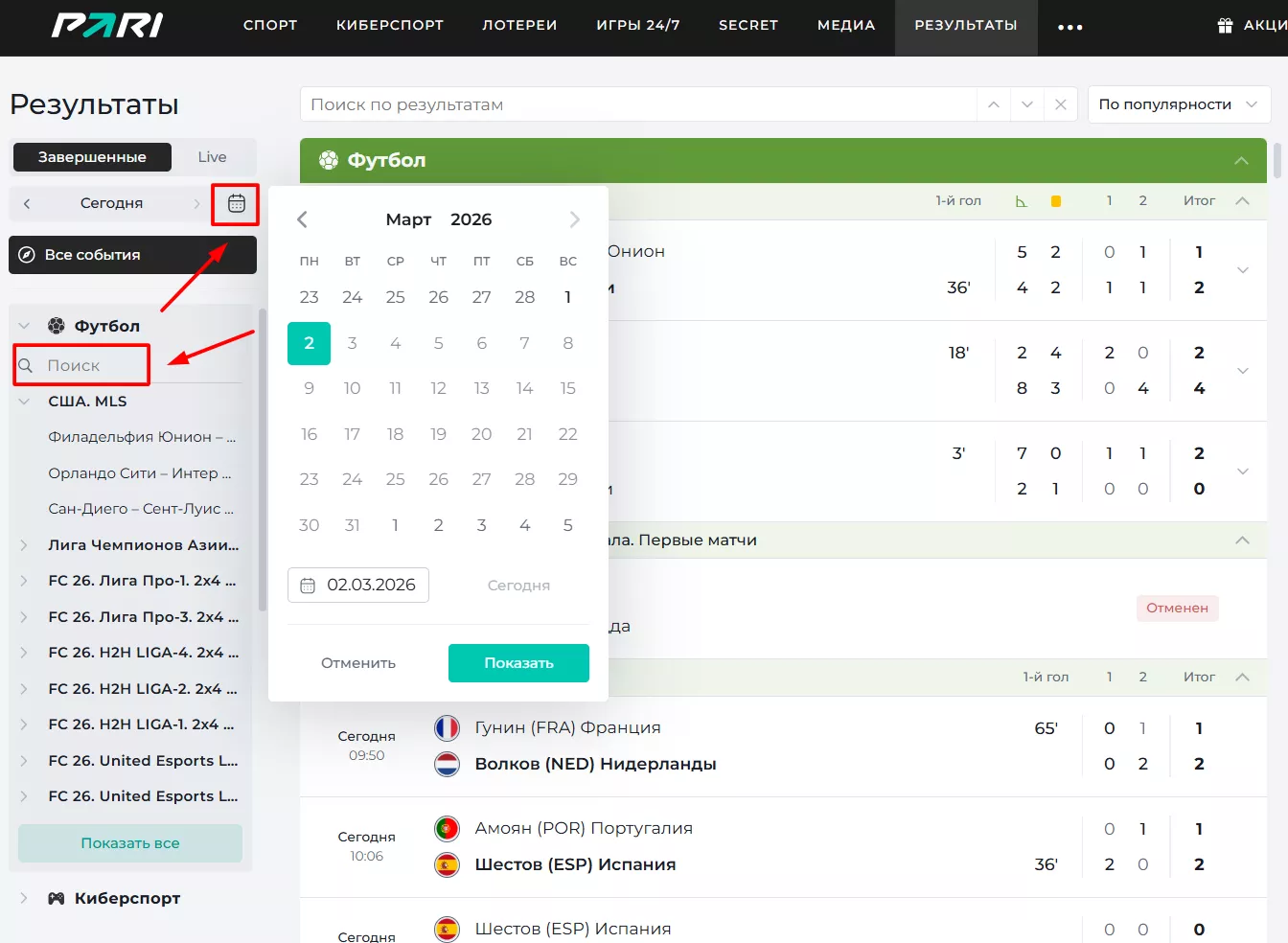Click the previous day arrow beside Сегодня

27,203
